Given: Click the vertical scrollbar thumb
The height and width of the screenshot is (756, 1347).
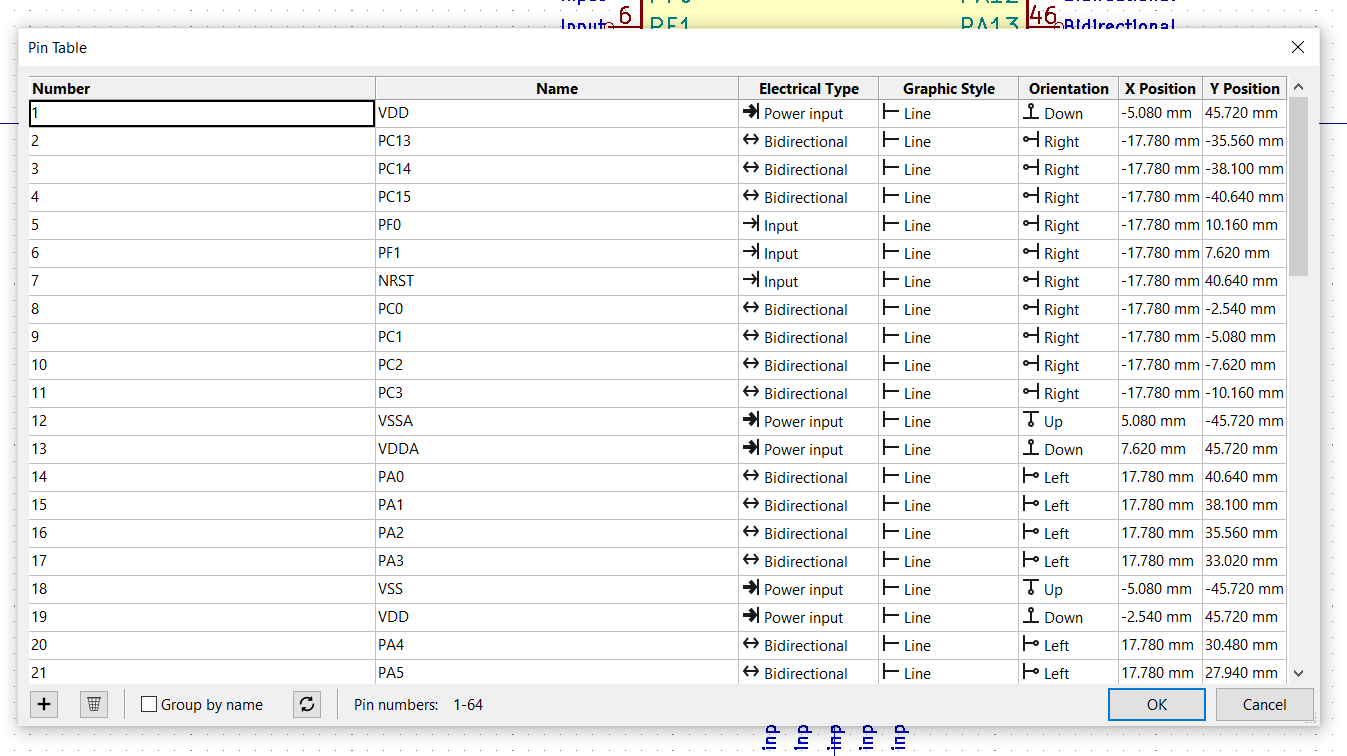Looking at the screenshot, I should (1298, 185).
